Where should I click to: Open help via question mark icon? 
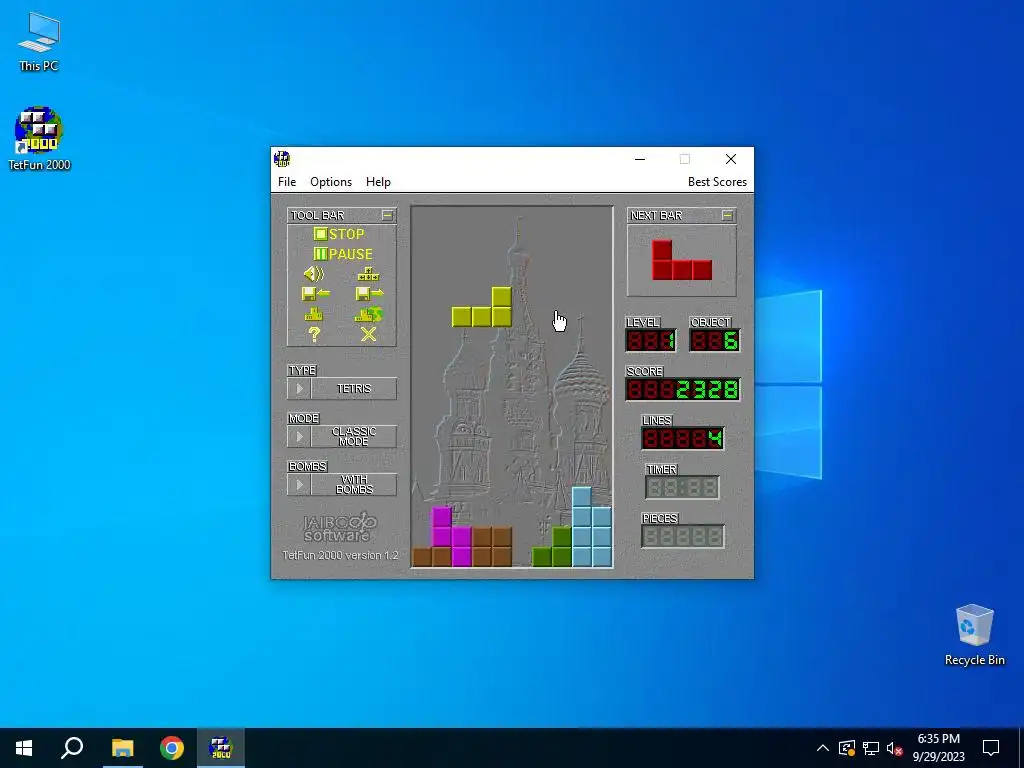[314, 334]
